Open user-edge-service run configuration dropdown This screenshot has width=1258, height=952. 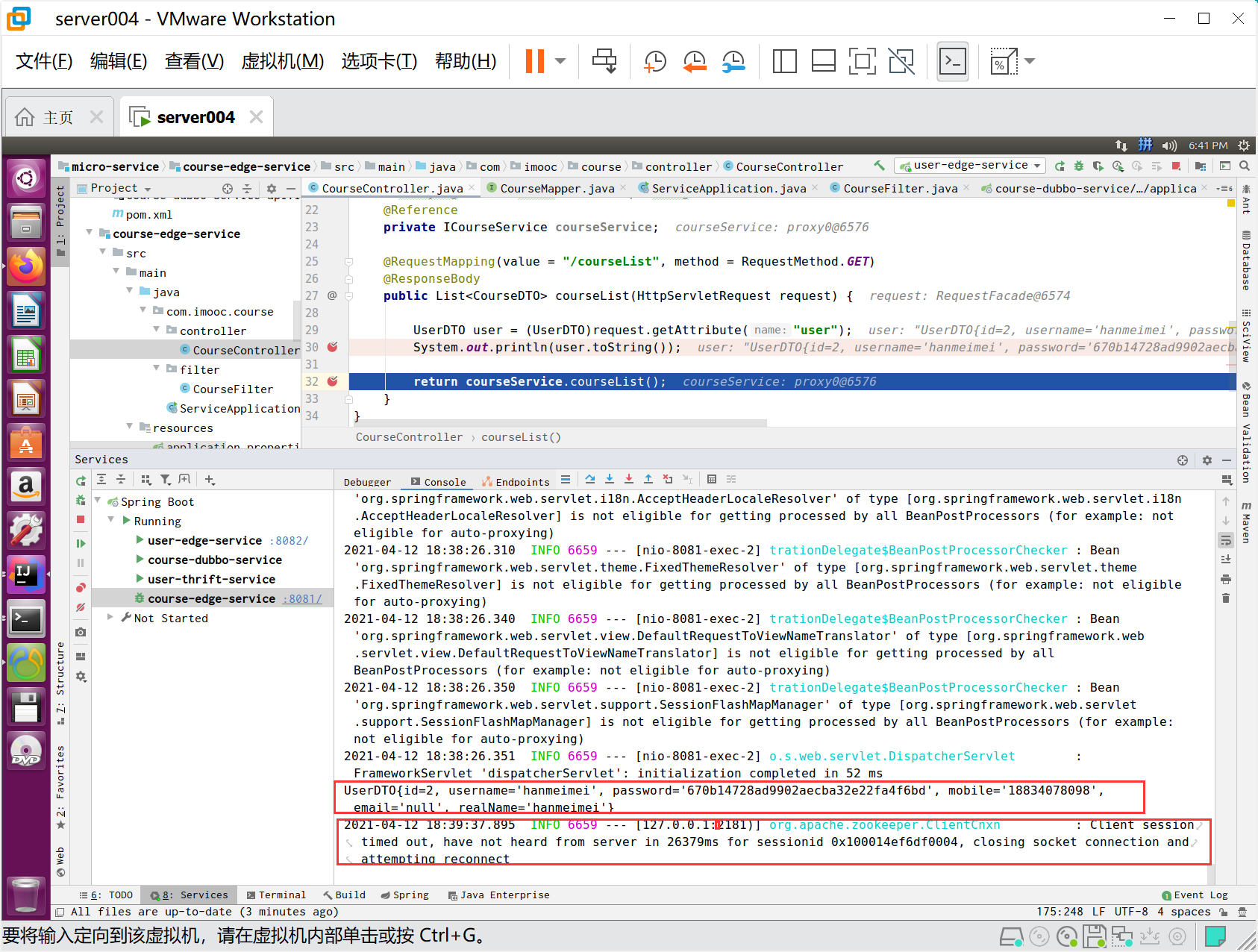[x=971, y=166]
